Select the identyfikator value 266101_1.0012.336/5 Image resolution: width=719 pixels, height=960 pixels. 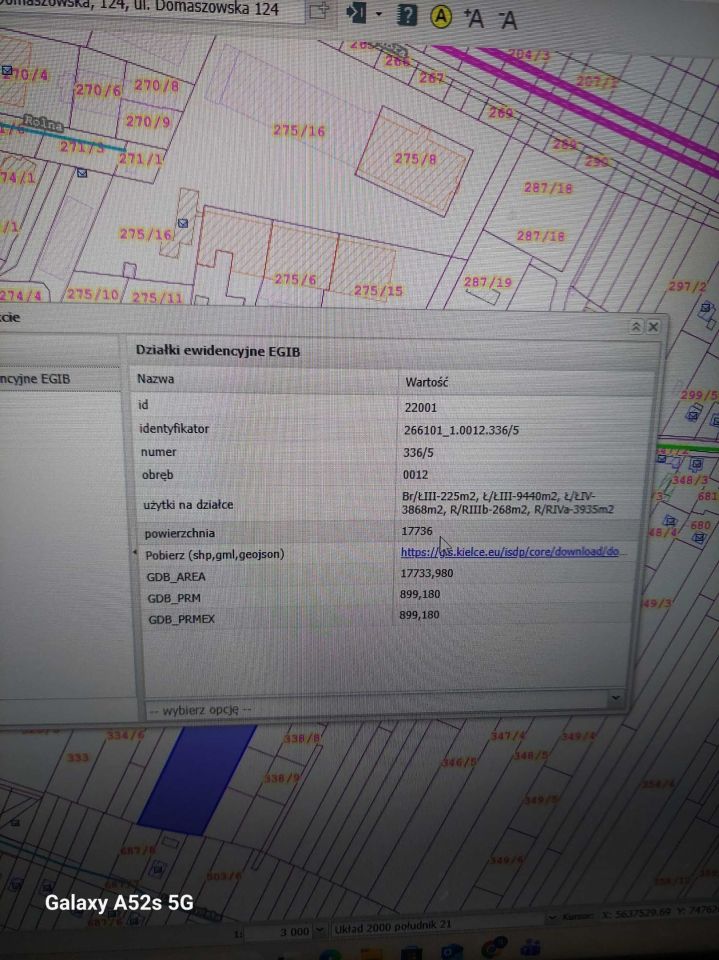click(461, 430)
